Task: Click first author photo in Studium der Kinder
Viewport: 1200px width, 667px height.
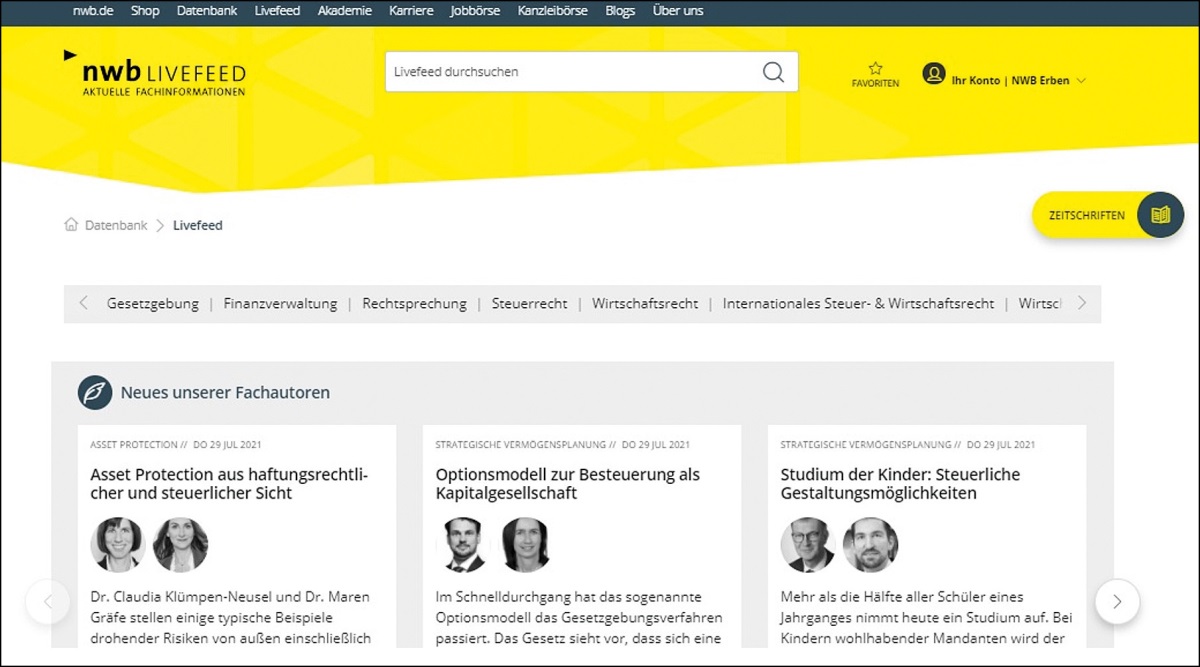Action: coord(807,545)
